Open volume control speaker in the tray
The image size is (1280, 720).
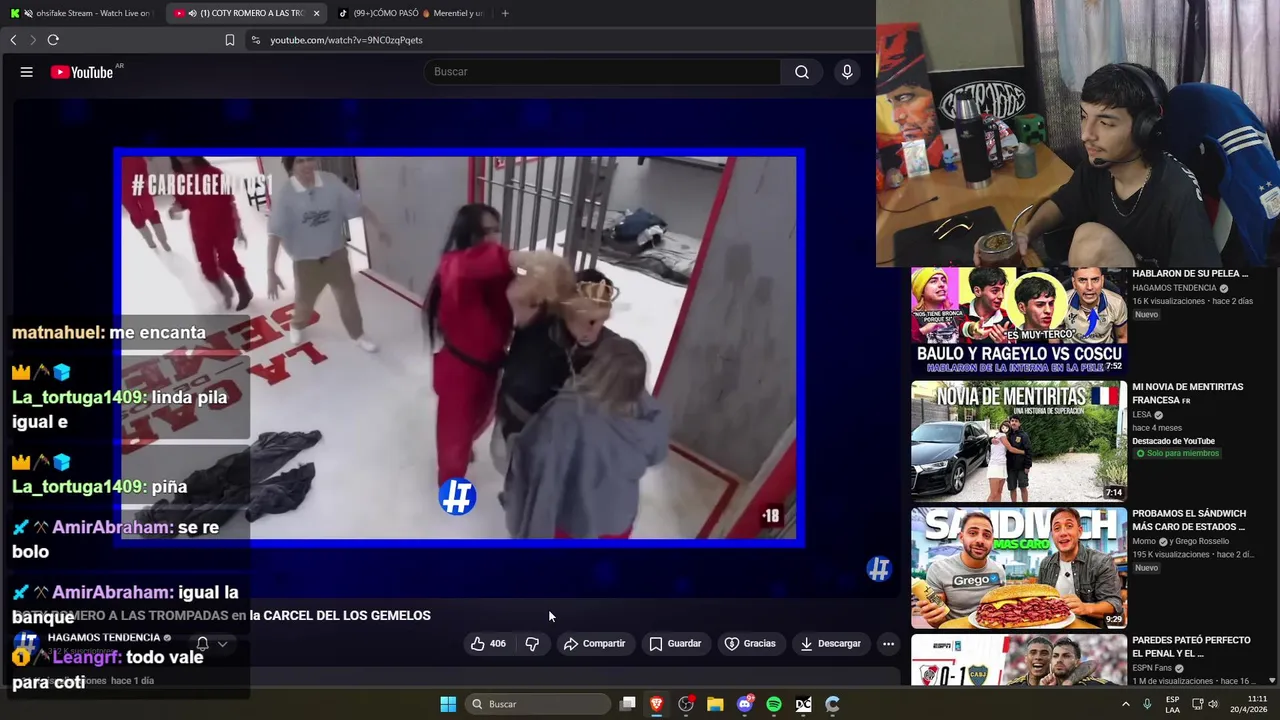pos(1213,704)
